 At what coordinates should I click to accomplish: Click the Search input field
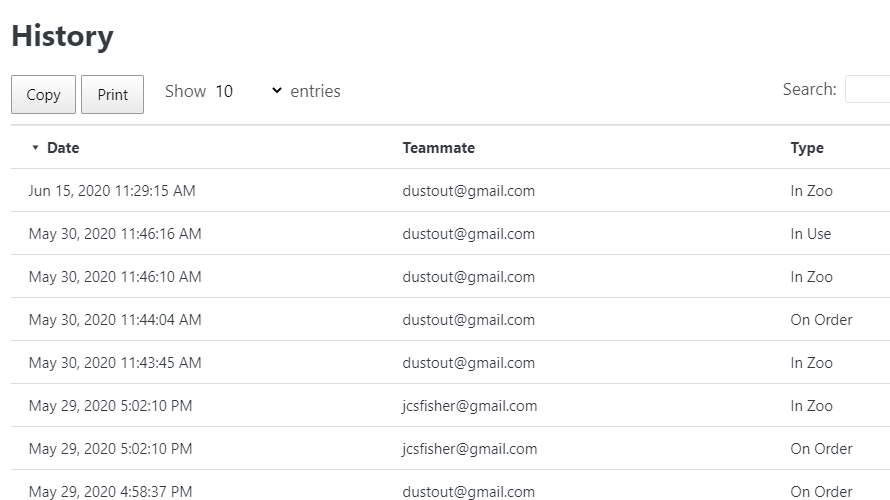(867, 89)
